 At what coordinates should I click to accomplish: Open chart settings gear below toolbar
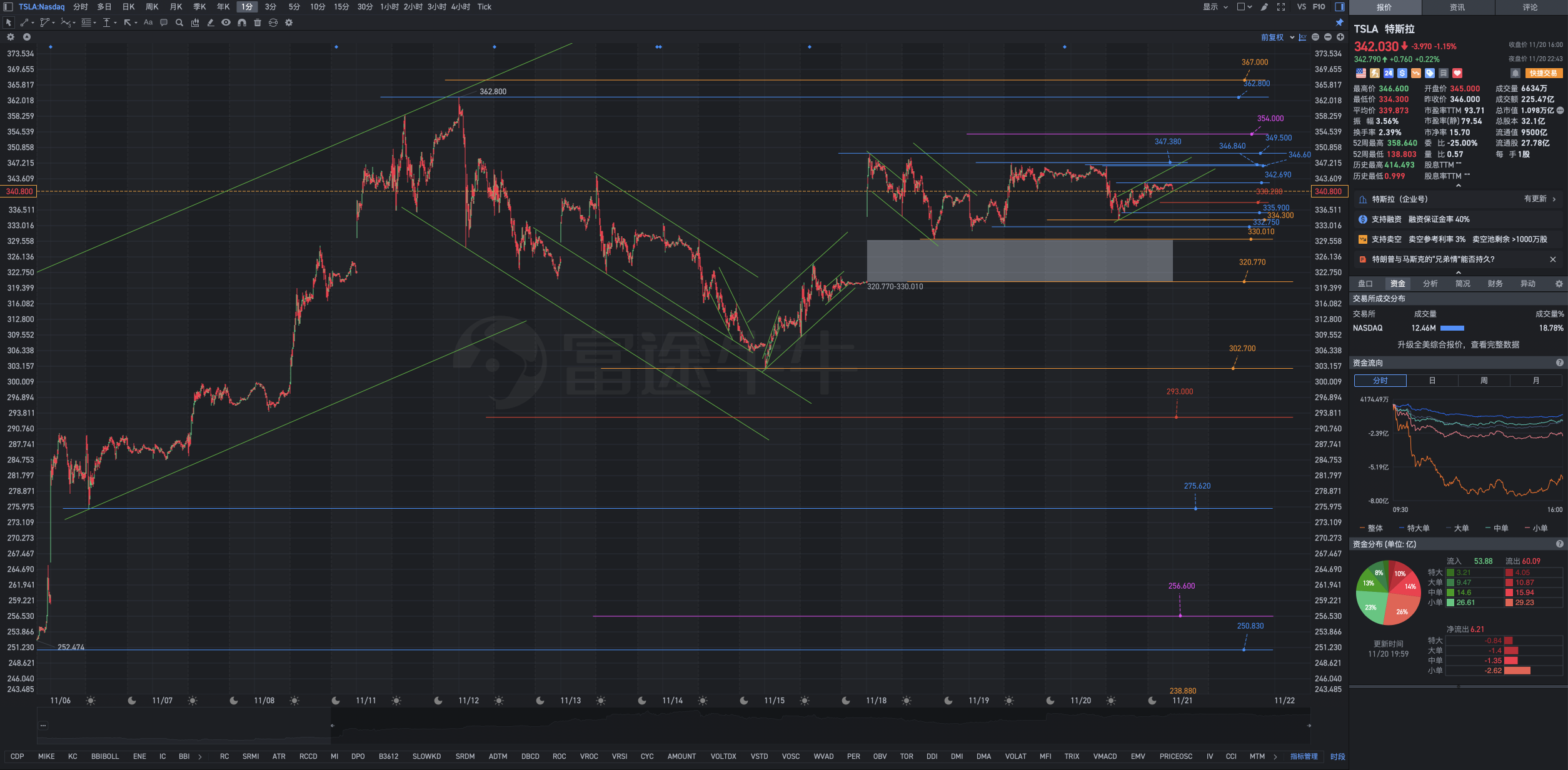click(11, 37)
